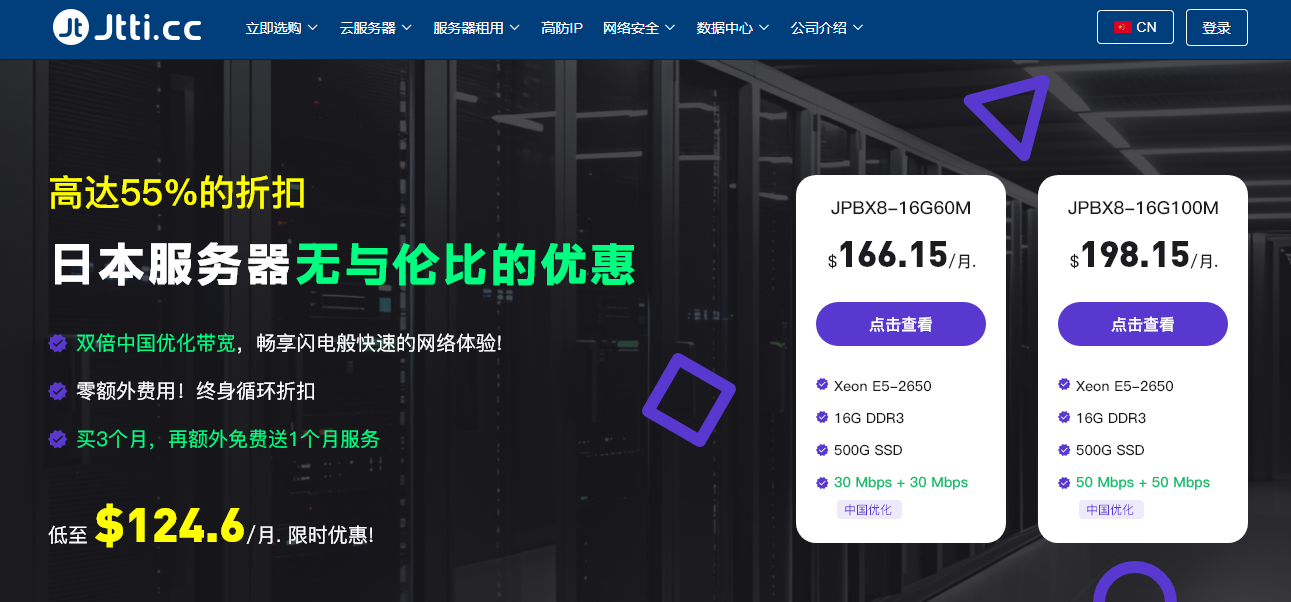Click the icon beside 买3个月 promotion text
The width and height of the screenshot is (1291, 602).
point(57,438)
